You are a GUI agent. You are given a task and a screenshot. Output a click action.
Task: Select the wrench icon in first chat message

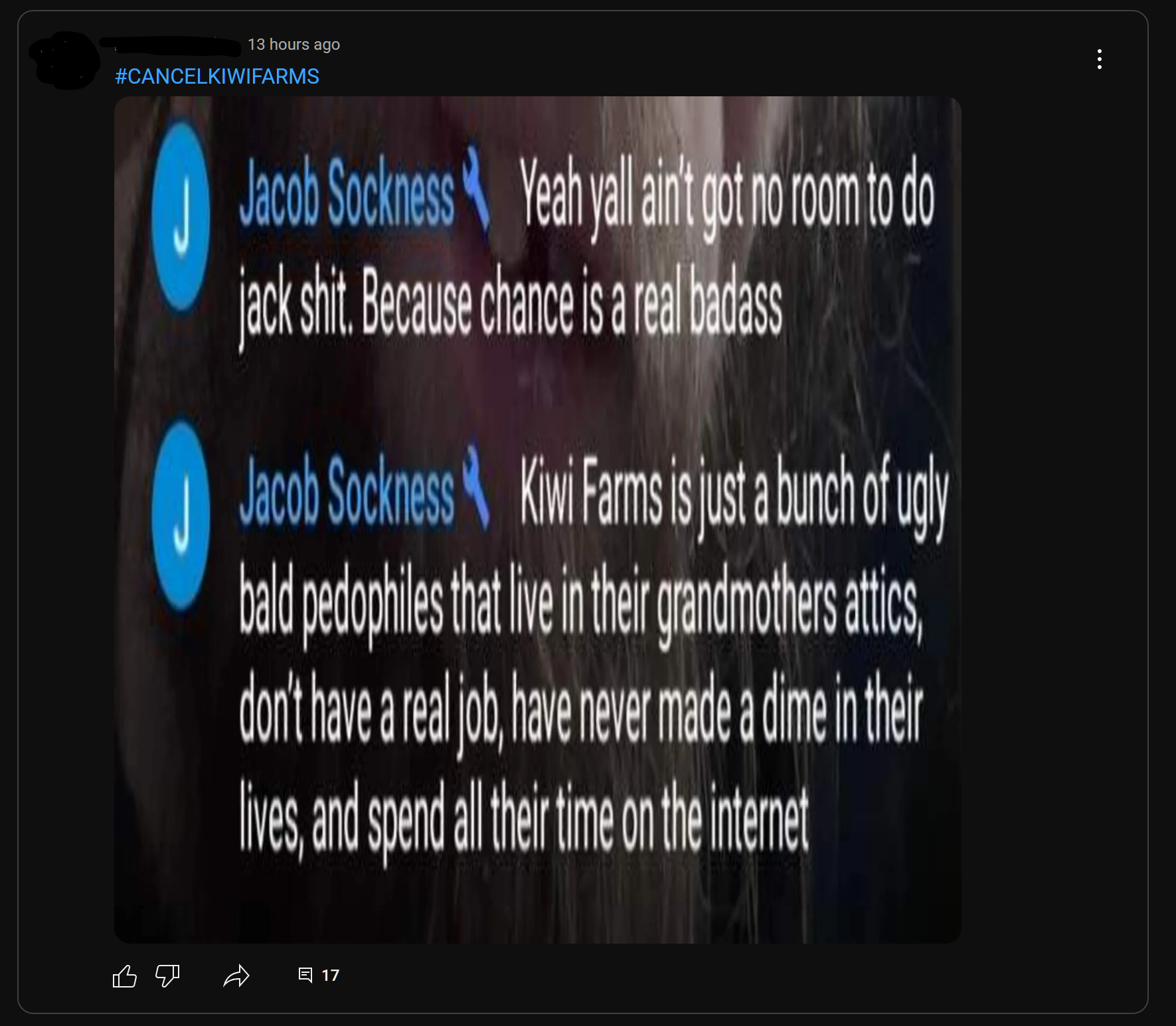click(x=475, y=189)
